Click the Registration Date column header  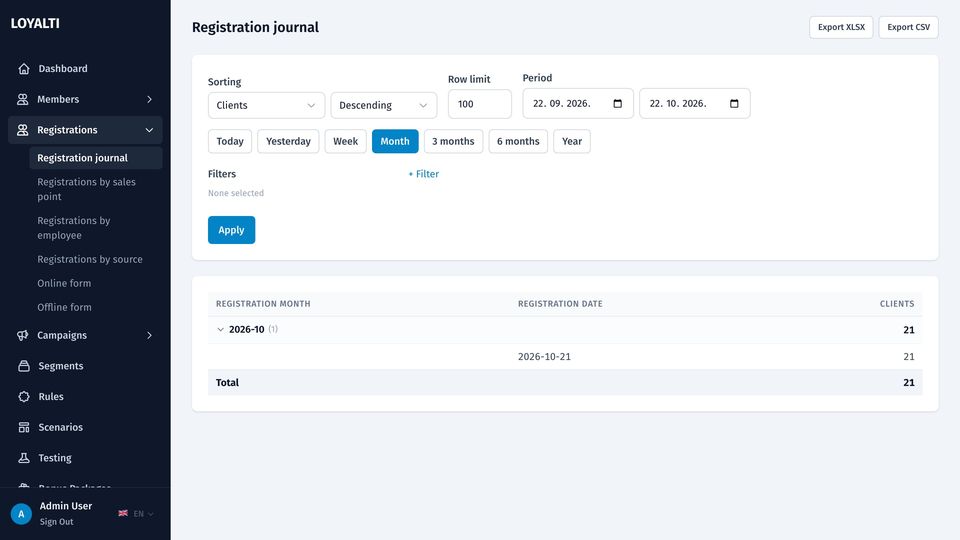click(x=560, y=304)
